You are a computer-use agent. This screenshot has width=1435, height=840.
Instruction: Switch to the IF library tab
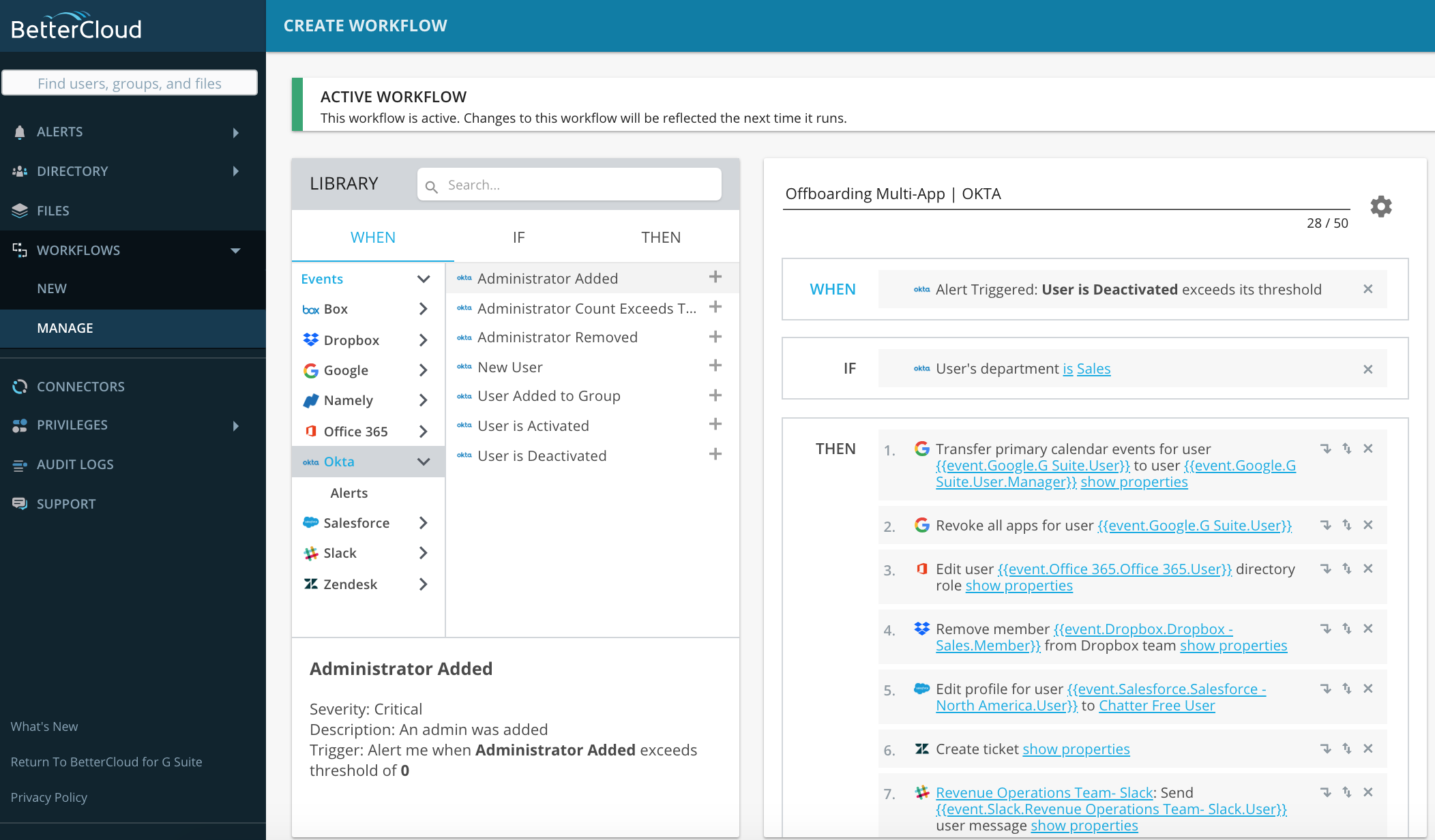pos(518,237)
